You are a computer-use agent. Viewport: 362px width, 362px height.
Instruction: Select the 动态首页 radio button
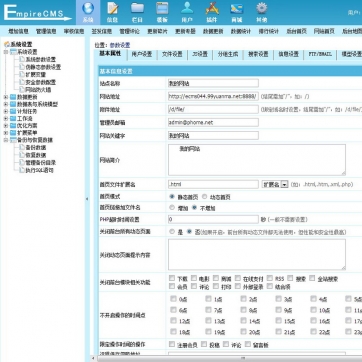pyautogui.click(x=205, y=197)
